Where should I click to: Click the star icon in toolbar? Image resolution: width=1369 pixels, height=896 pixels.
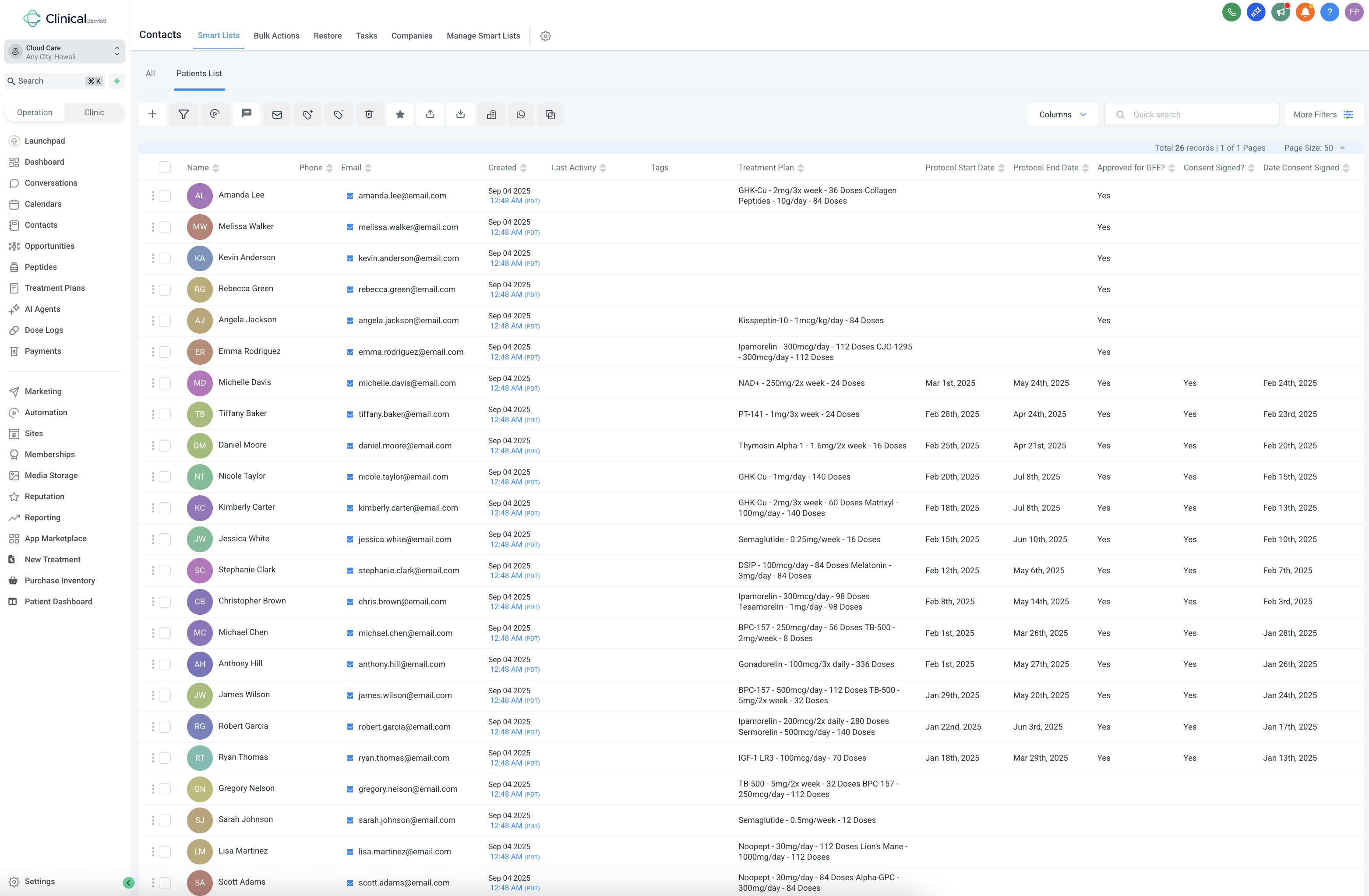tap(400, 114)
